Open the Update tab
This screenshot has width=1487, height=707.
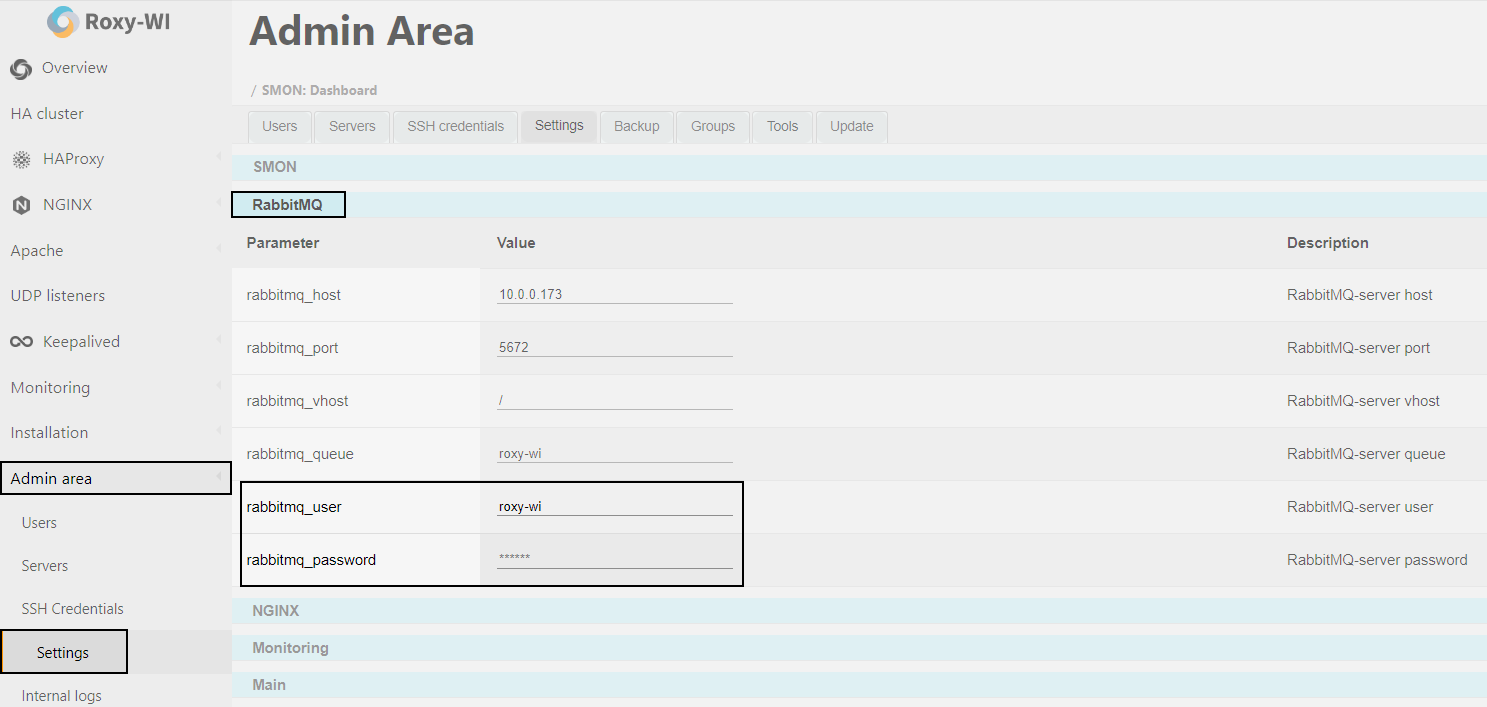(x=851, y=127)
